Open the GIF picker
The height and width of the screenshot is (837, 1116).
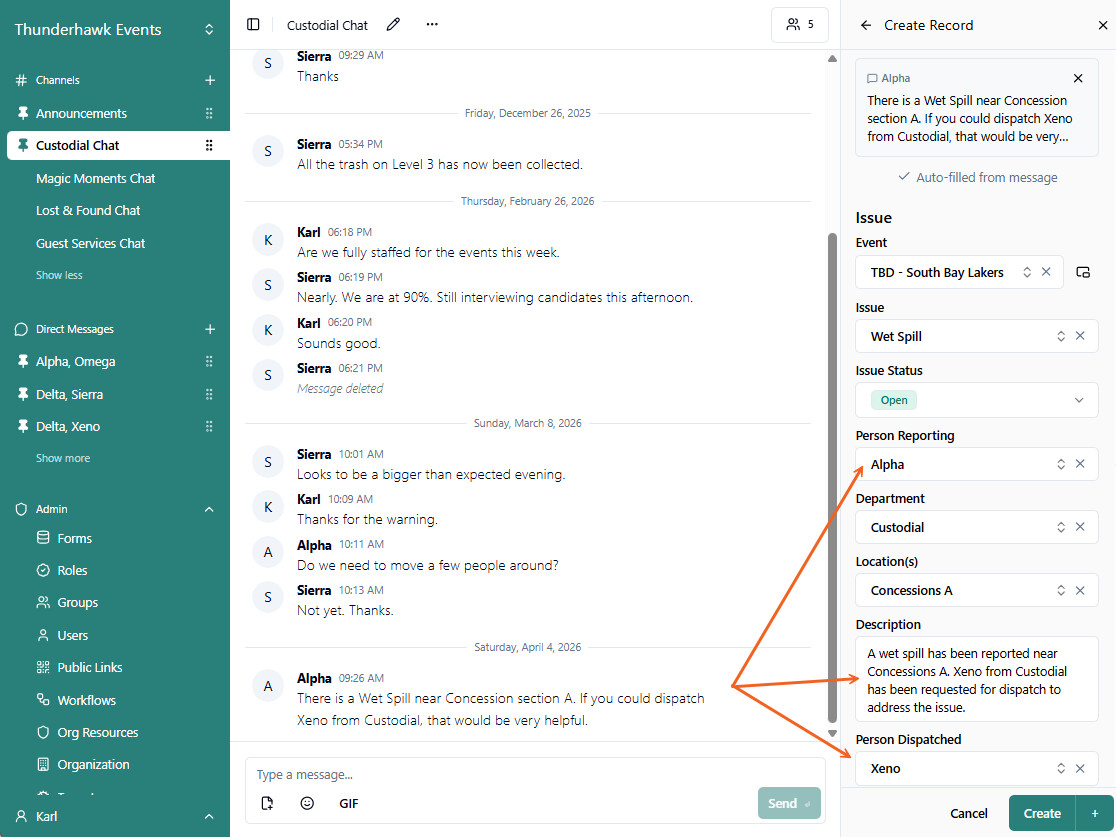point(349,804)
